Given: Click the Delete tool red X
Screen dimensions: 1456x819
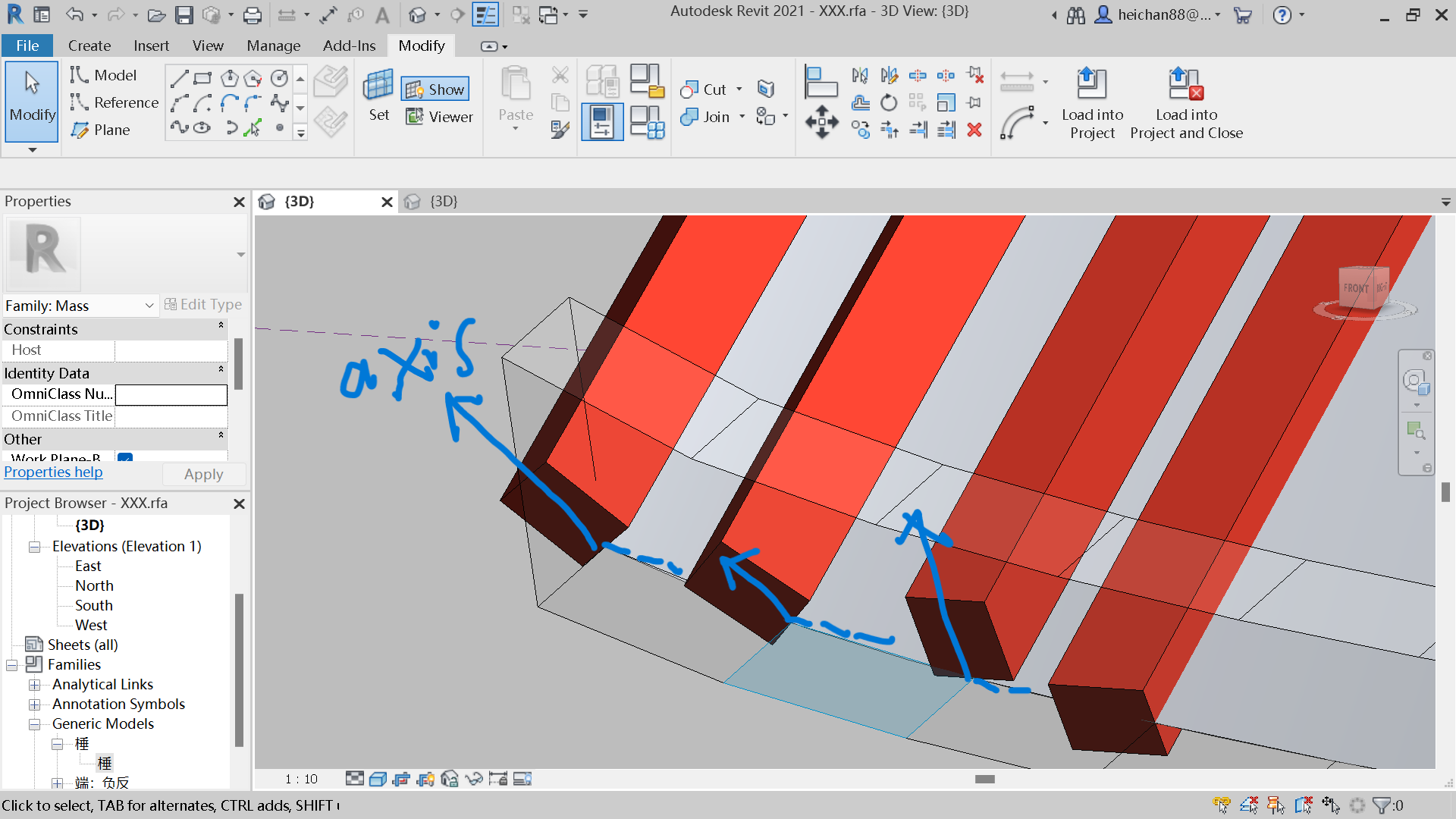Looking at the screenshot, I should point(975,130).
